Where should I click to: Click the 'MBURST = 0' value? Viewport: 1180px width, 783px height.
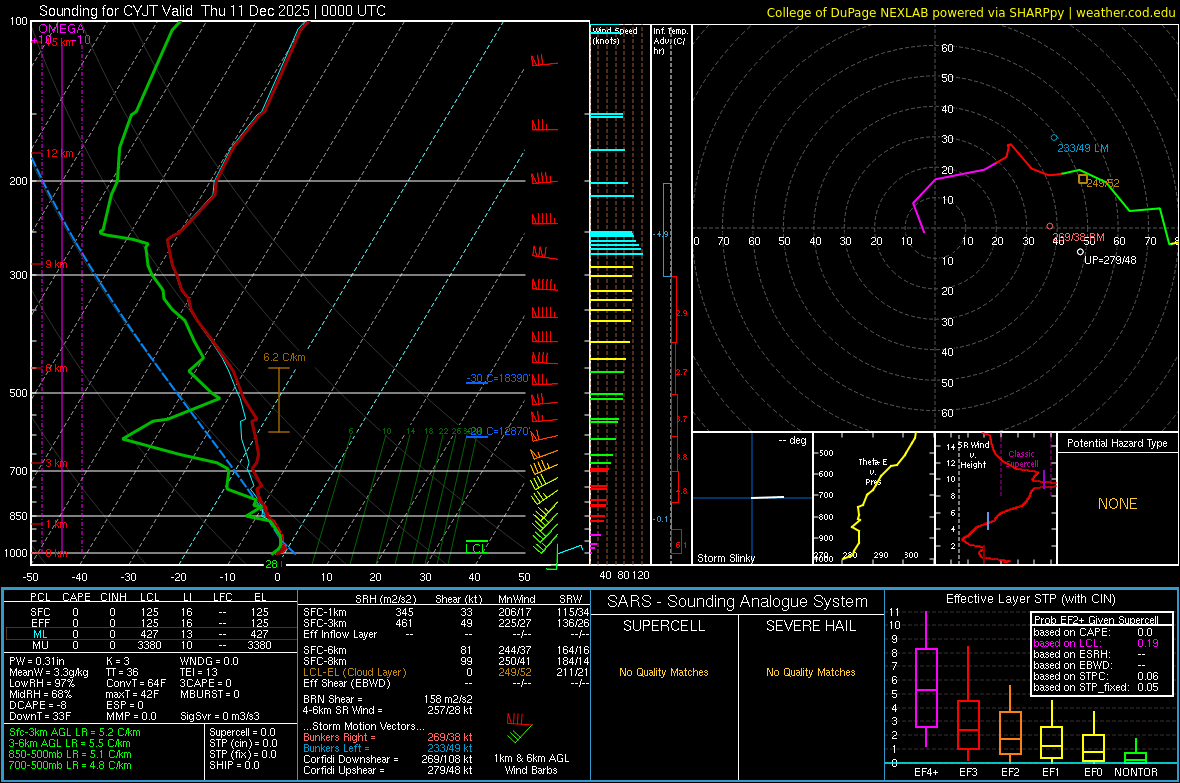210,694
